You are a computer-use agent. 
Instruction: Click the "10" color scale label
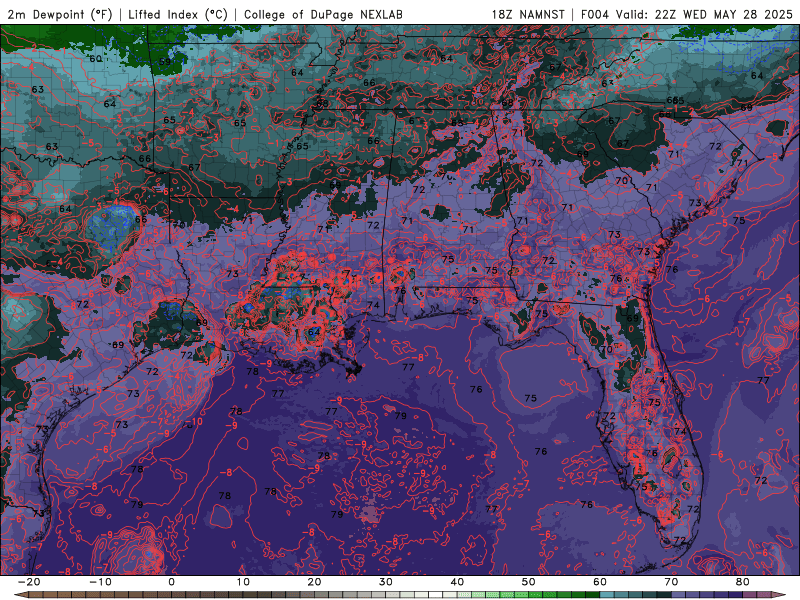[x=243, y=582]
